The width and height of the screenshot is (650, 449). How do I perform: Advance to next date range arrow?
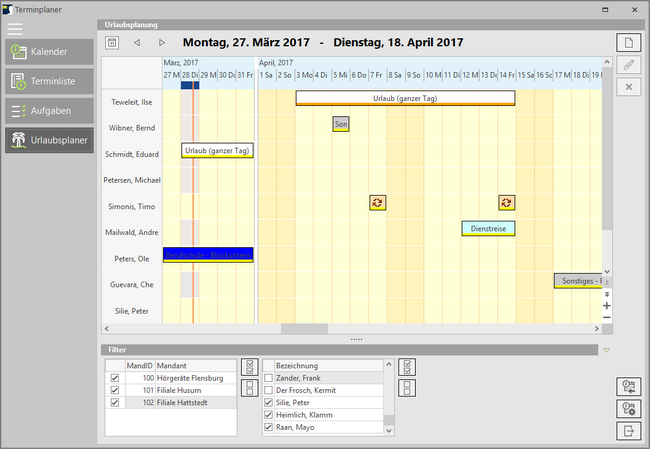(162, 43)
